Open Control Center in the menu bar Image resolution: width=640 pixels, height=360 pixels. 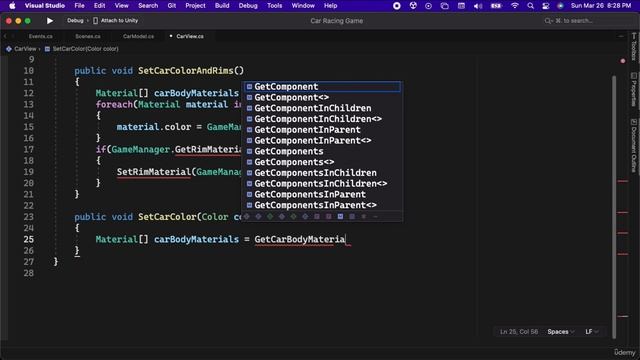pos(545,6)
